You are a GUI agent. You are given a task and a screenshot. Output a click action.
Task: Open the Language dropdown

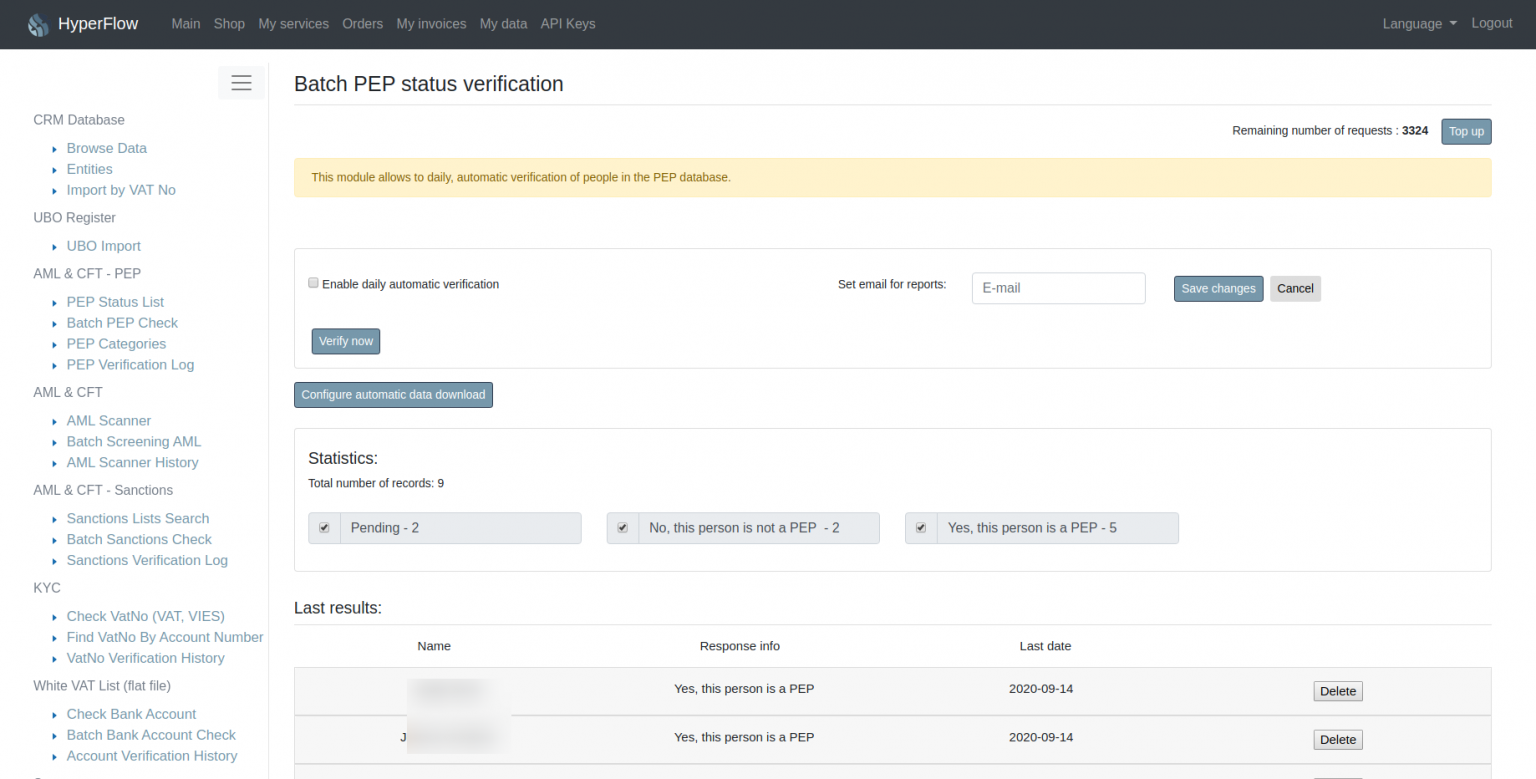1417,23
